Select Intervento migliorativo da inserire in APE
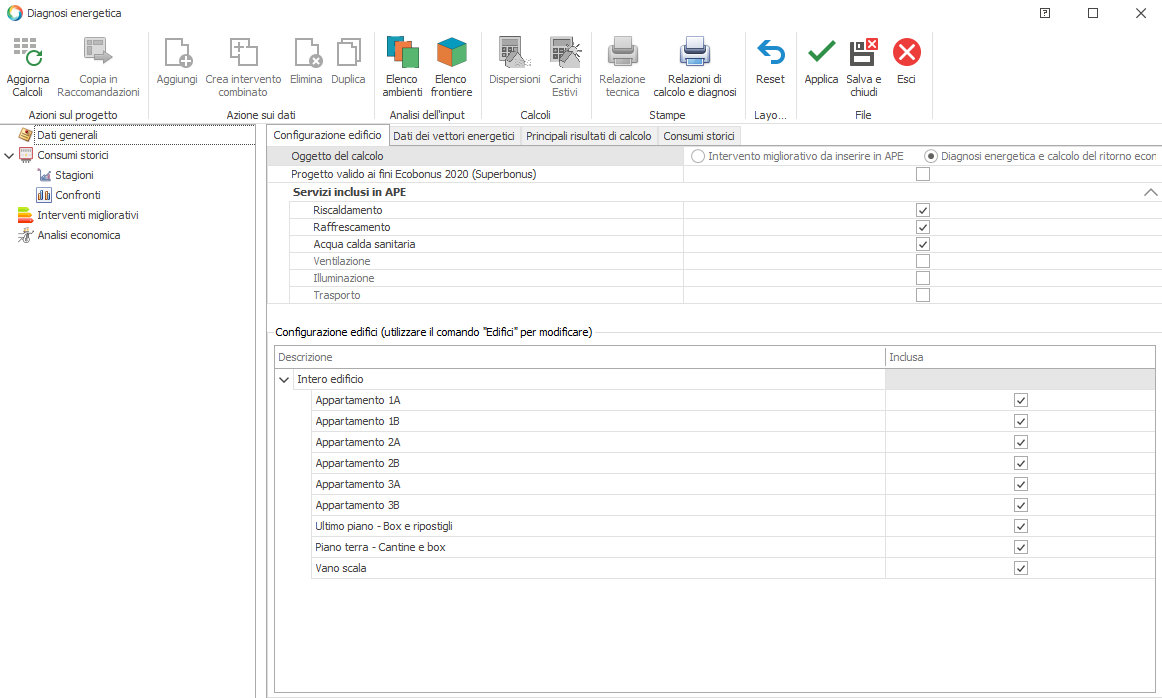 (698, 156)
